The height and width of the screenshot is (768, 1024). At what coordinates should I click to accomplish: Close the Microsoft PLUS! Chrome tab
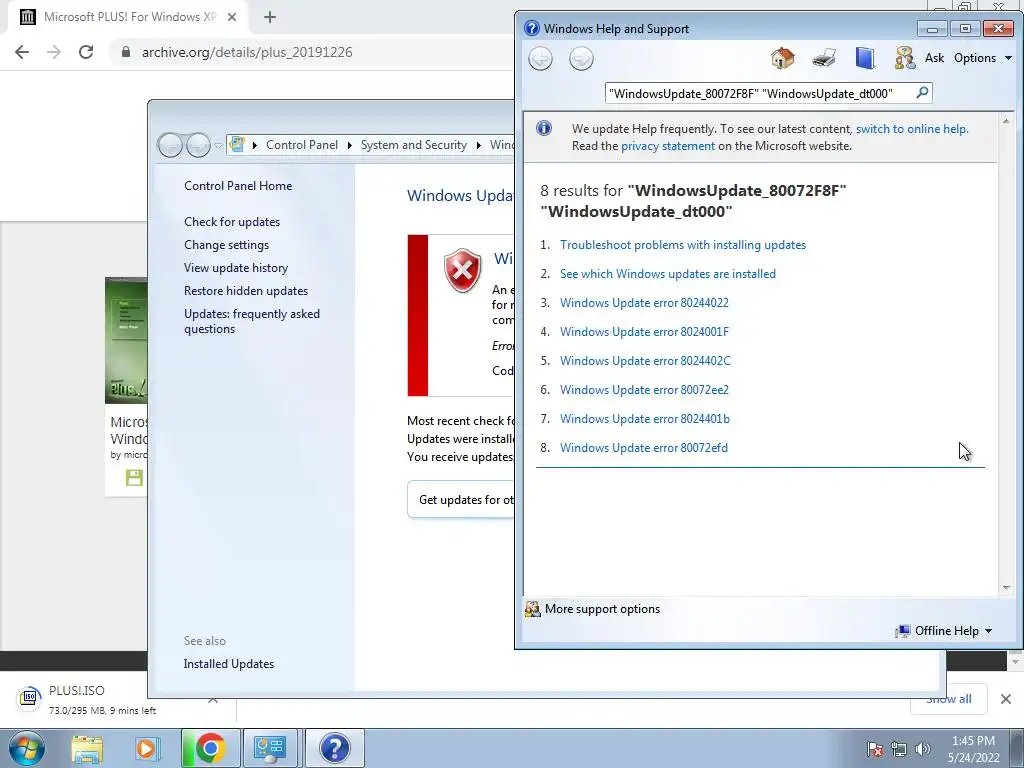(232, 17)
